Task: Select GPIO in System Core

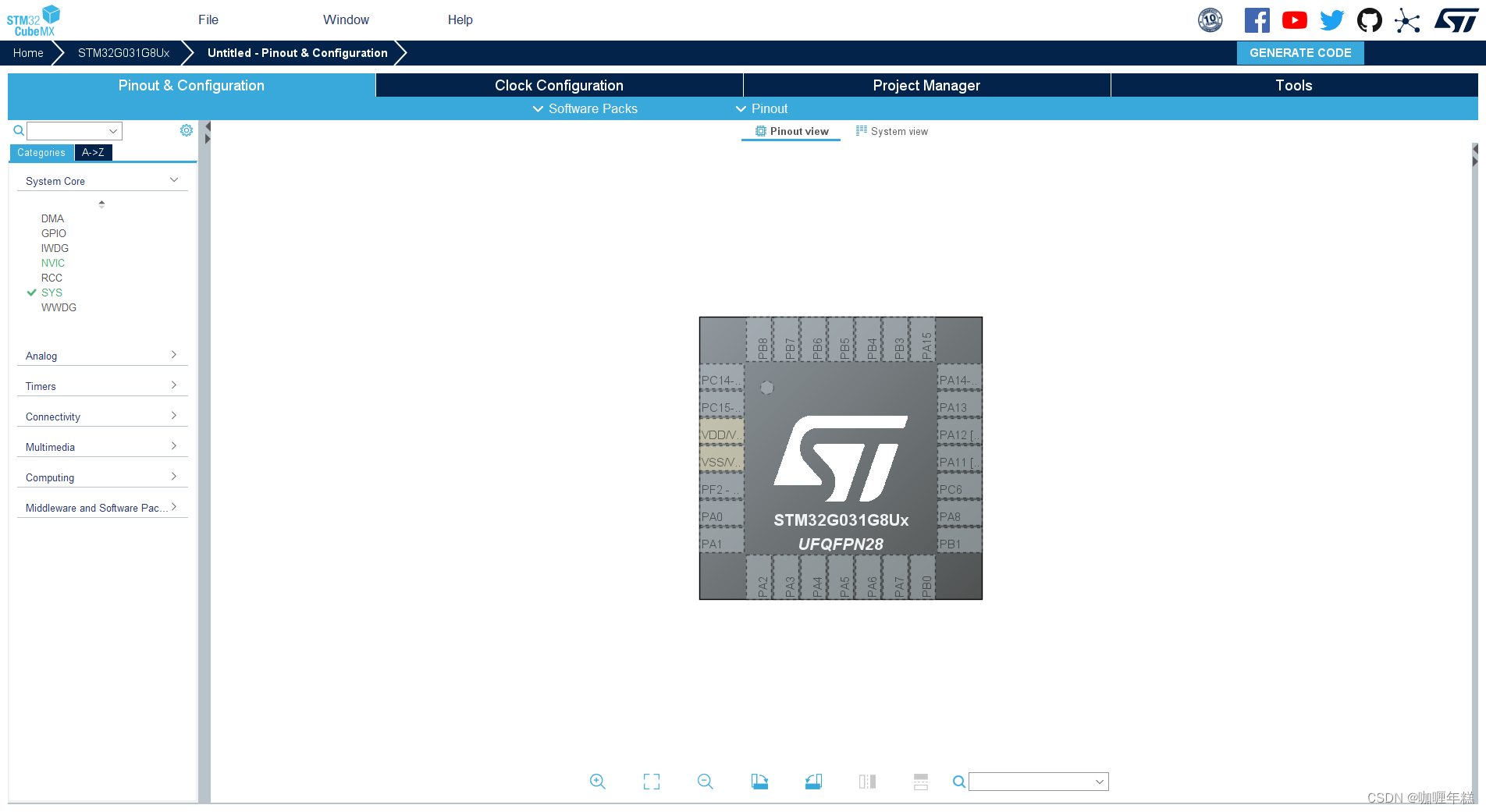Action: (x=54, y=233)
